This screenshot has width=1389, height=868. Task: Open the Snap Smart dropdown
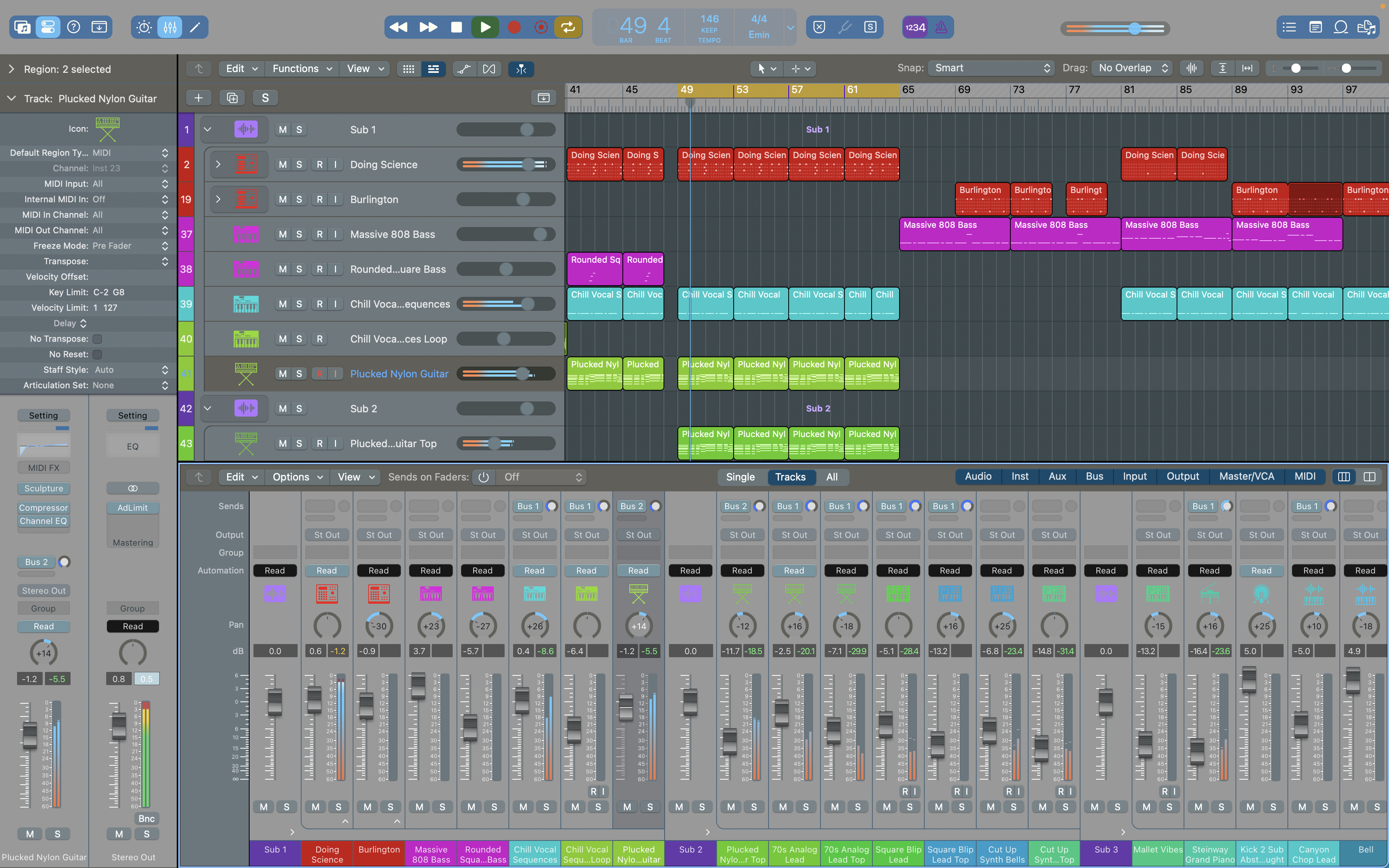[x=991, y=68]
